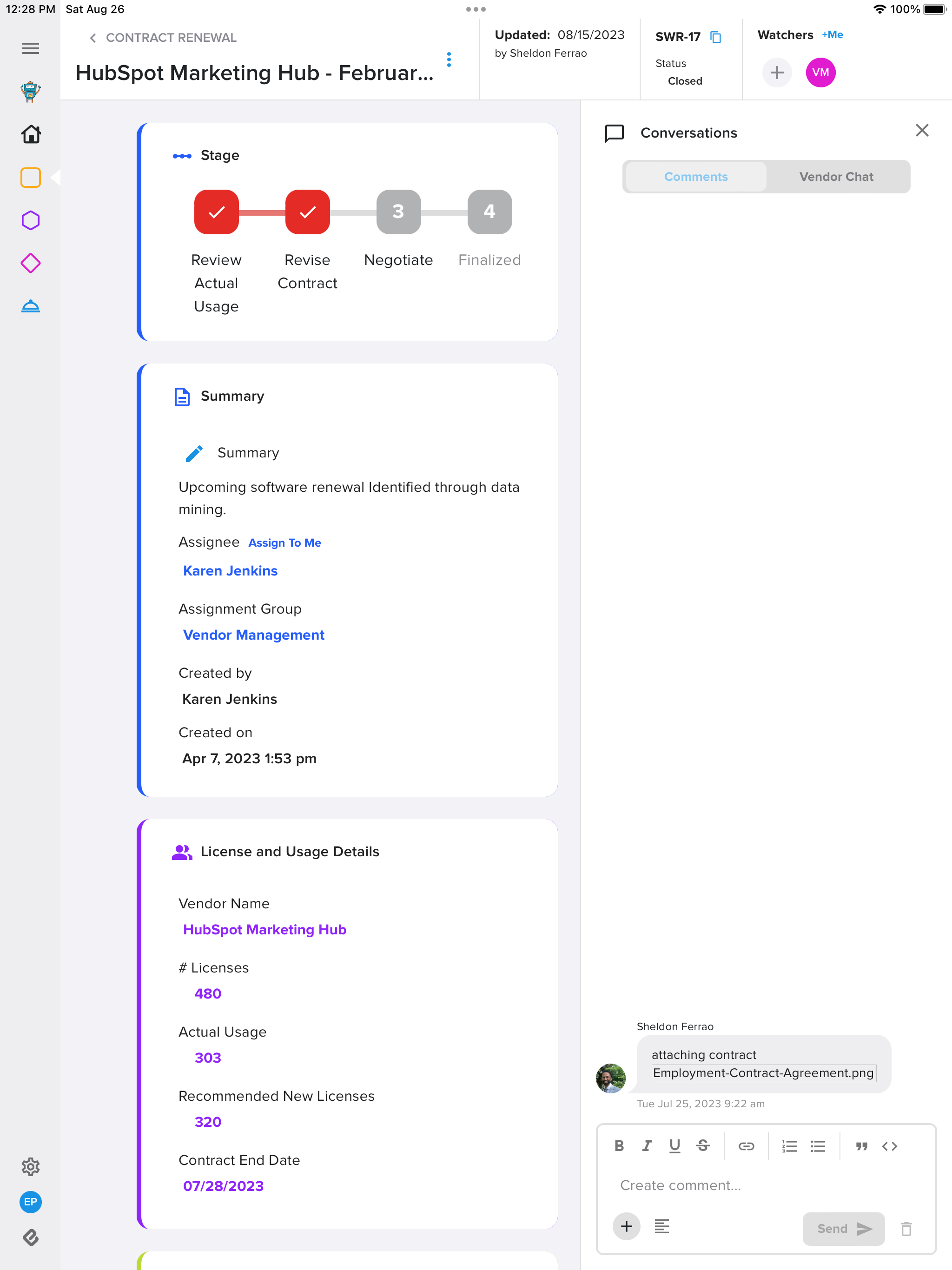
Task: Insert a link in the comment
Action: pyautogui.click(x=746, y=1146)
